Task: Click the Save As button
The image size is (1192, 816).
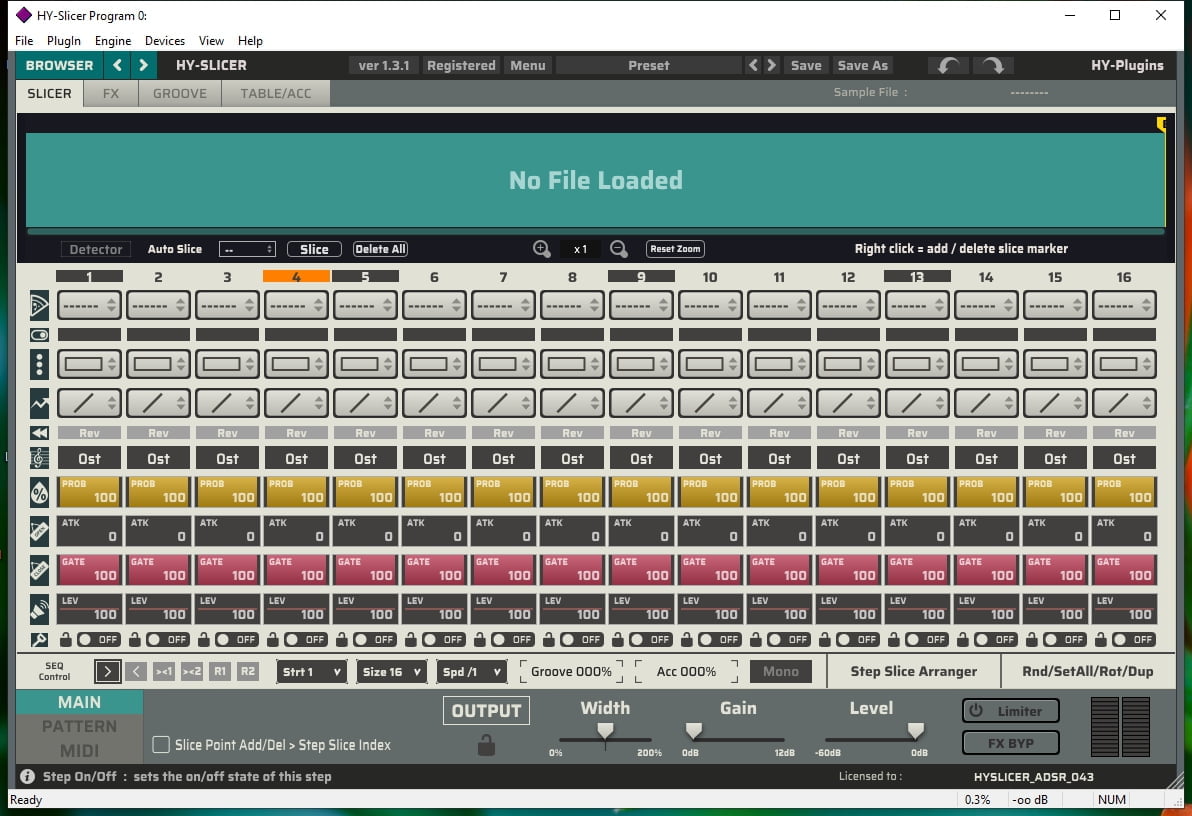Action: pyautogui.click(x=863, y=65)
